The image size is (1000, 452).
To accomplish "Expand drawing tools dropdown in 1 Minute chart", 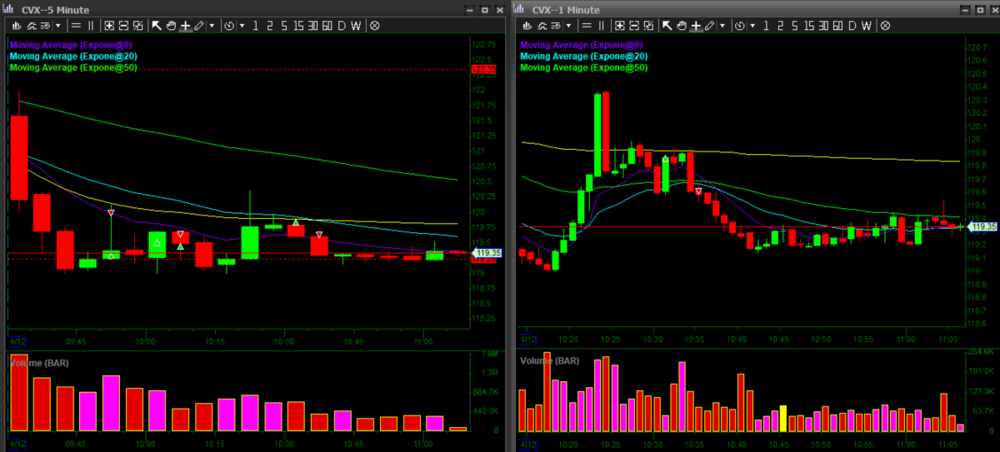I will tap(722, 25).
